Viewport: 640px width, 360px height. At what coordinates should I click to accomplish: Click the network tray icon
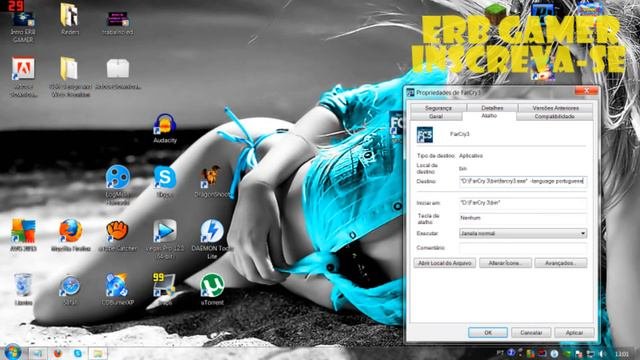pos(591,353)
